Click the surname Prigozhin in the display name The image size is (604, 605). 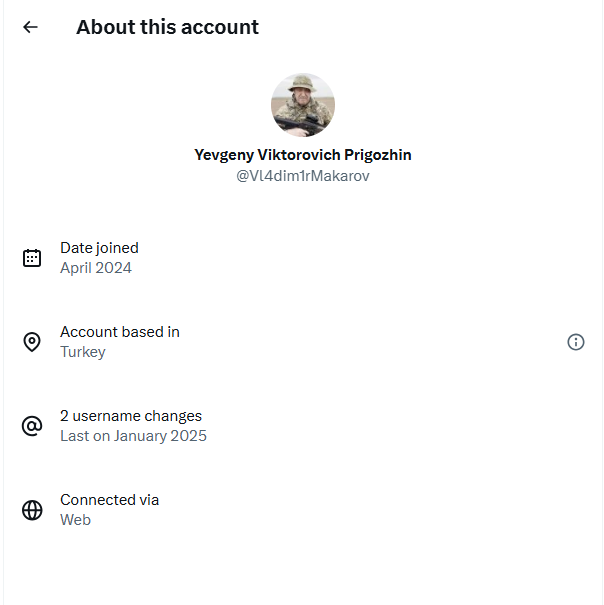pyautogui.click(x=377, y=155)
